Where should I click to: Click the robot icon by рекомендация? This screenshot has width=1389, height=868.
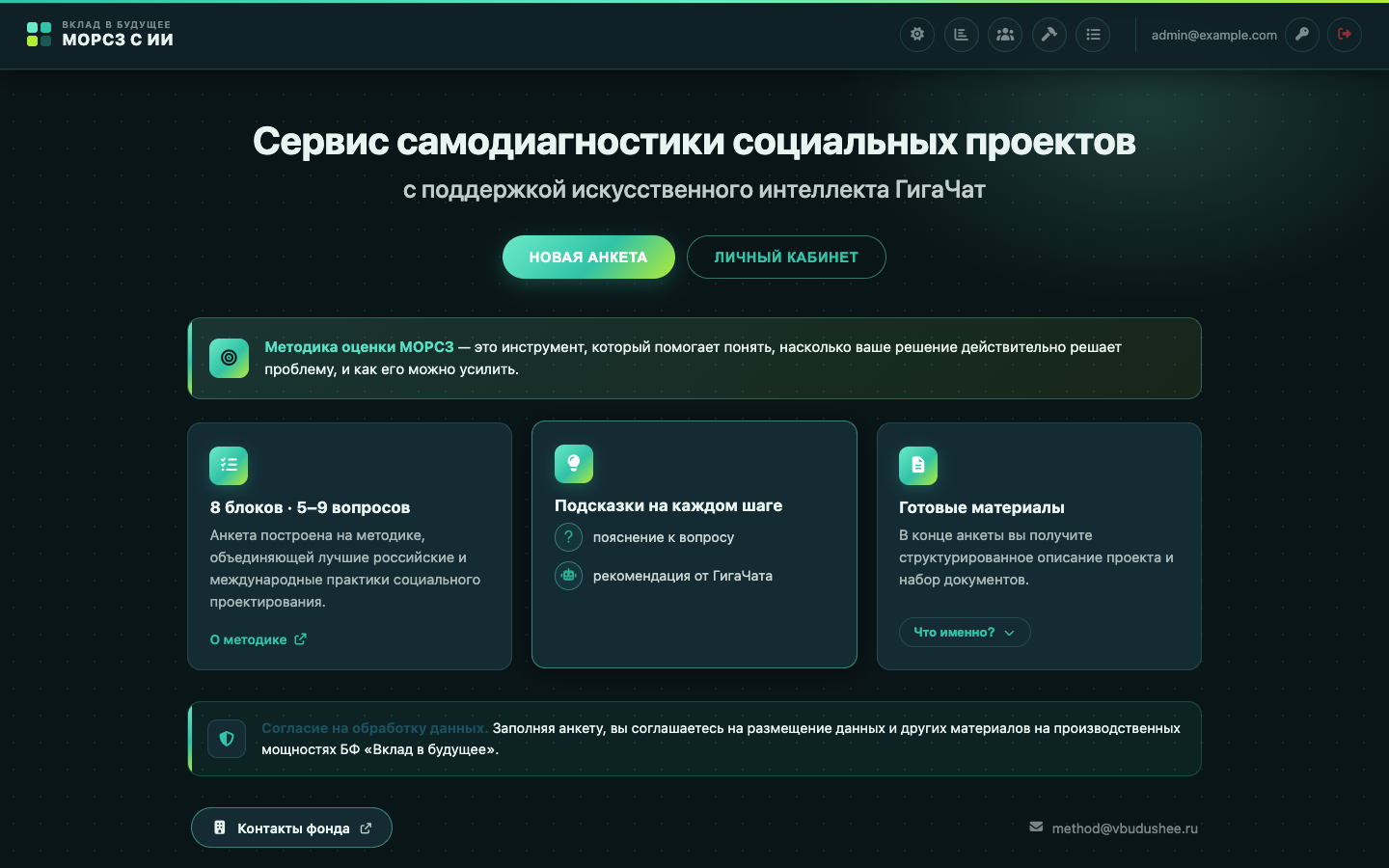pyautogui.click(x=568, y=576)
